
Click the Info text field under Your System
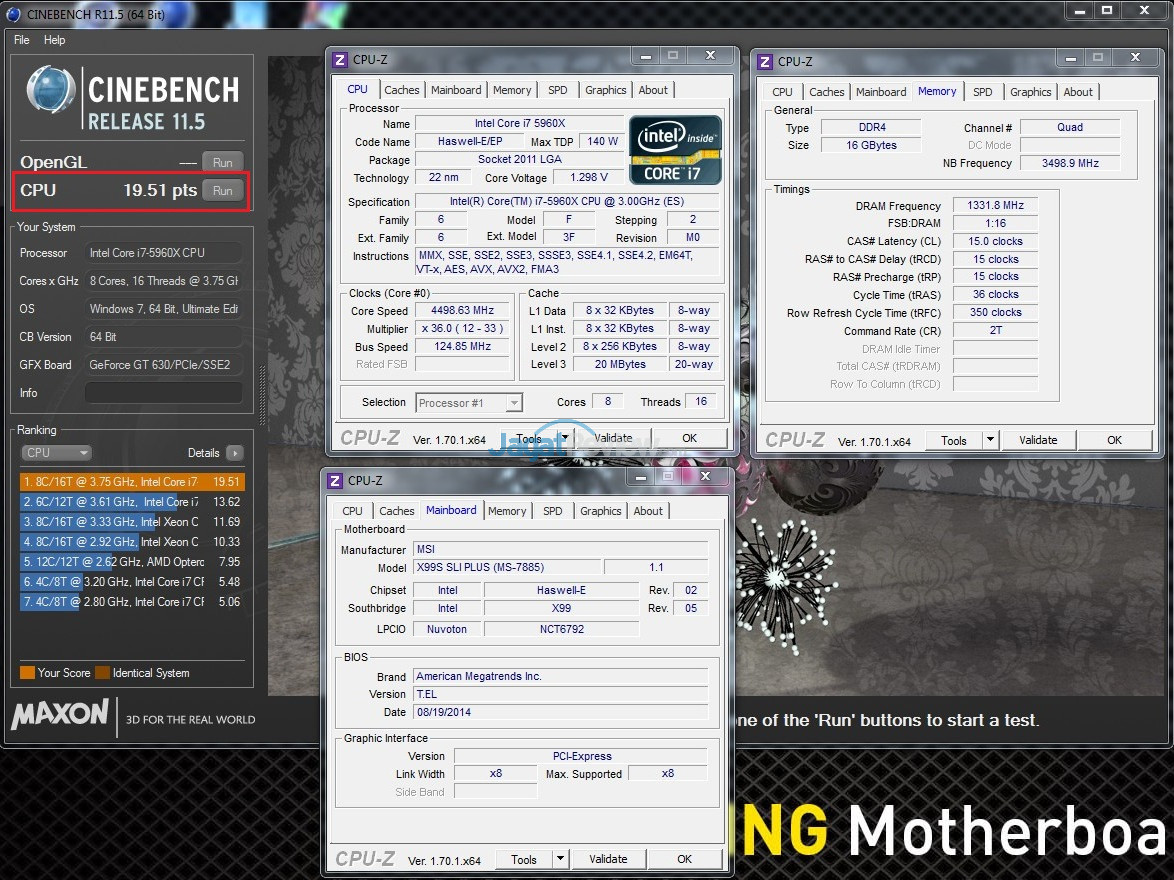(x=163, y=393)
